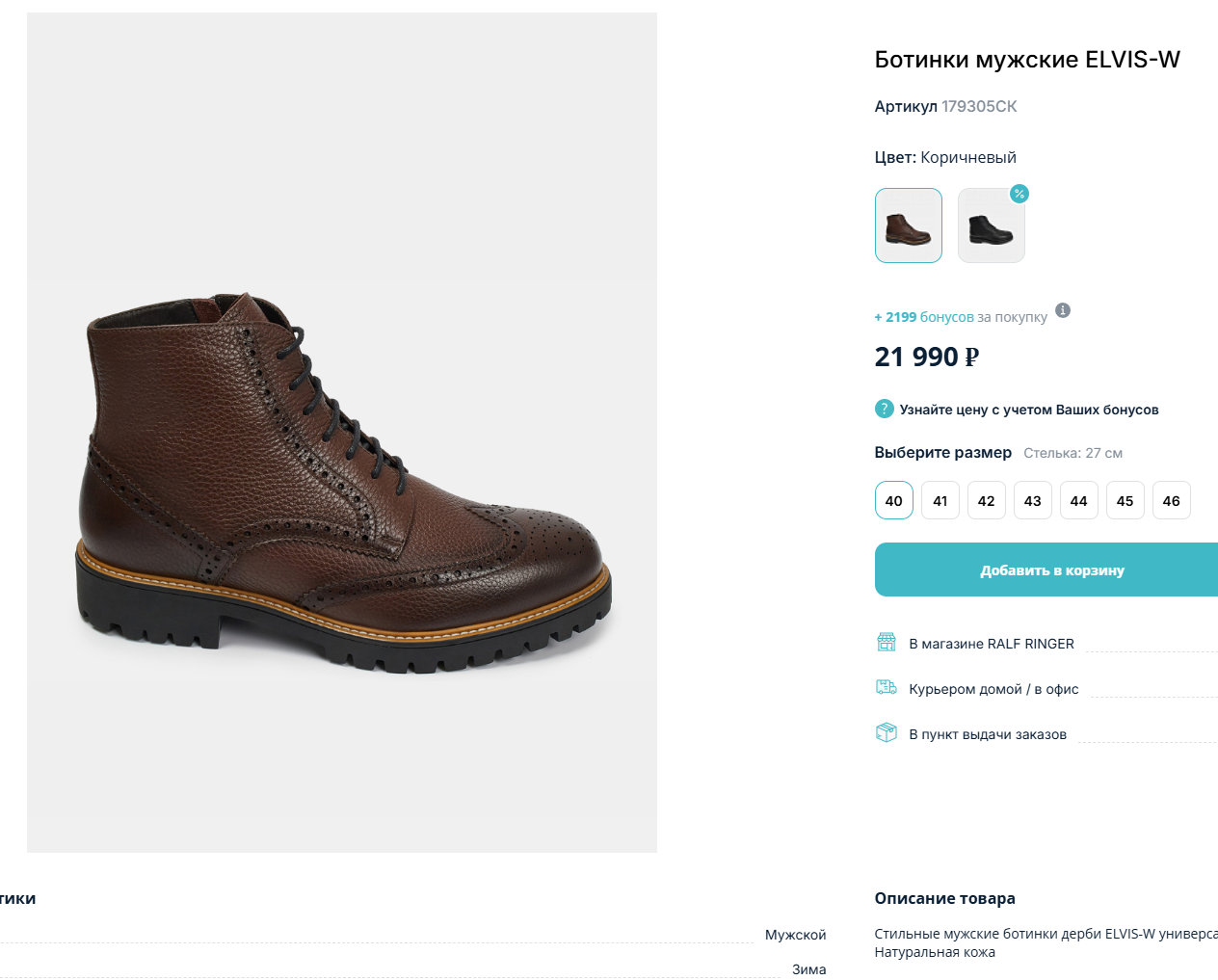The image size is (1218, 980).
Task: Click the 2199 bonuses text
Action: [923, 317]
